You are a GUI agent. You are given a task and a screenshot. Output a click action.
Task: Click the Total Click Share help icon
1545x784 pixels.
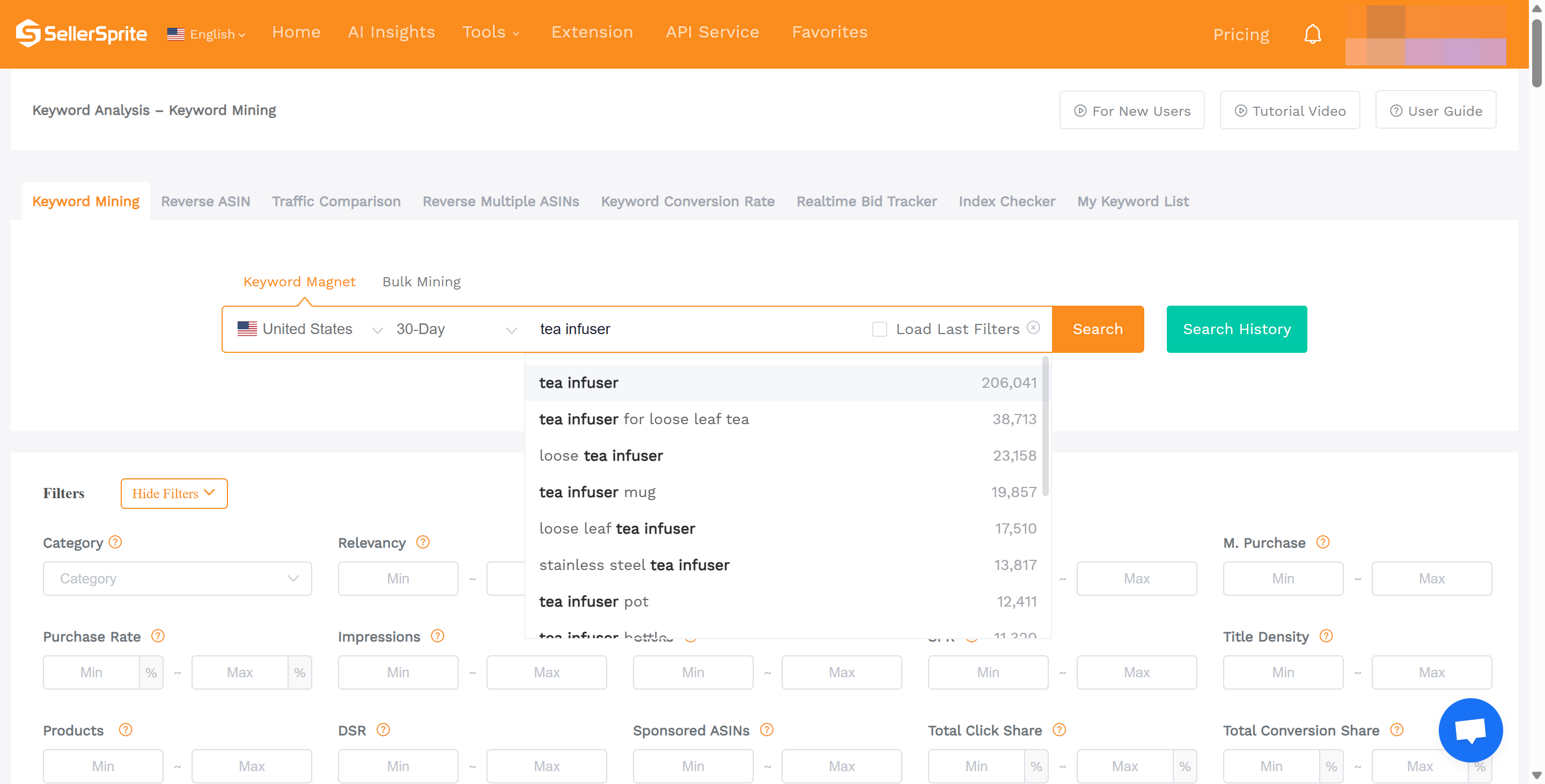point(1059,729)
